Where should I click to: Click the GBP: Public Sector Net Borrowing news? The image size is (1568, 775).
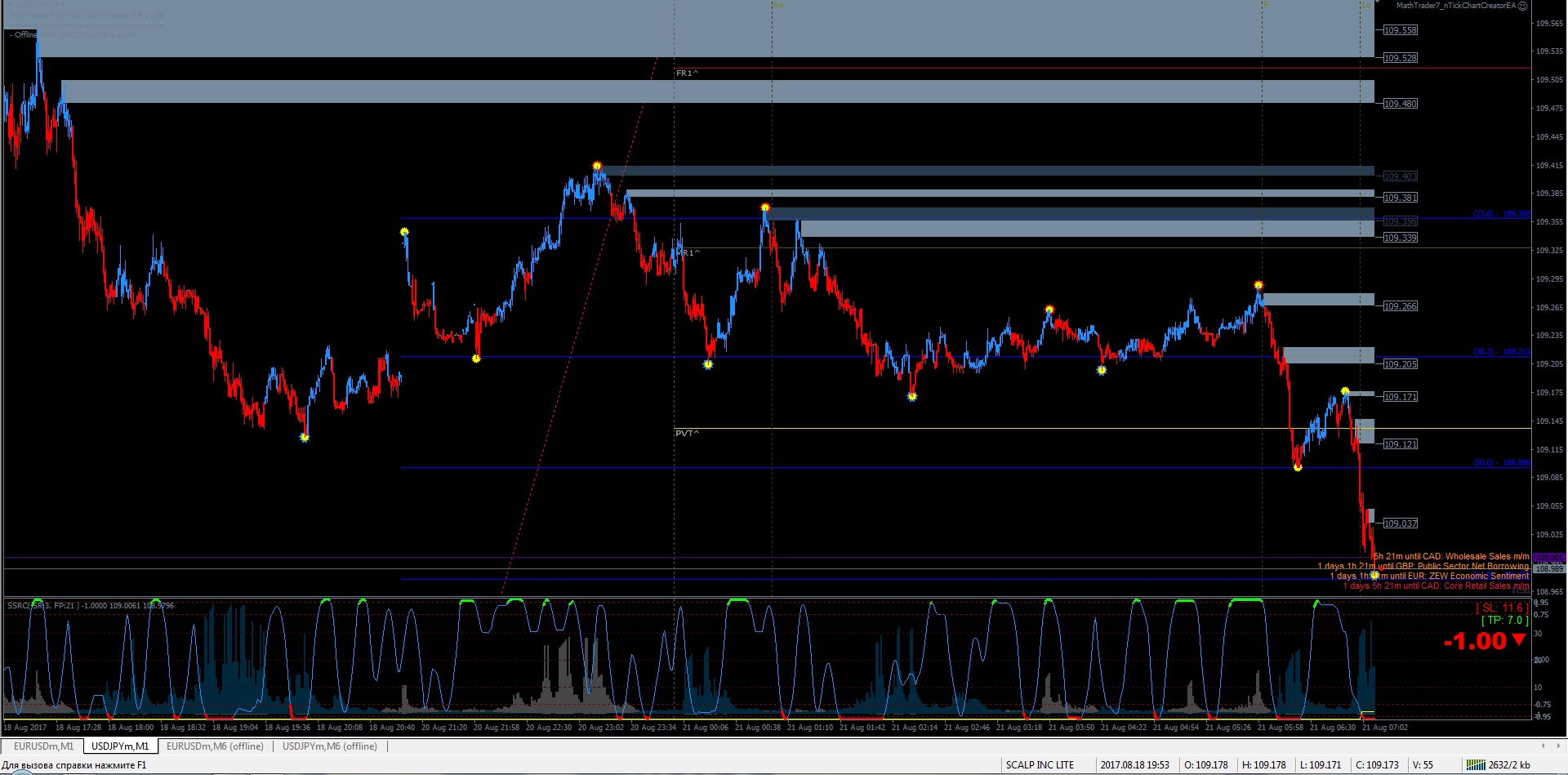click(x=1423, y=566)
